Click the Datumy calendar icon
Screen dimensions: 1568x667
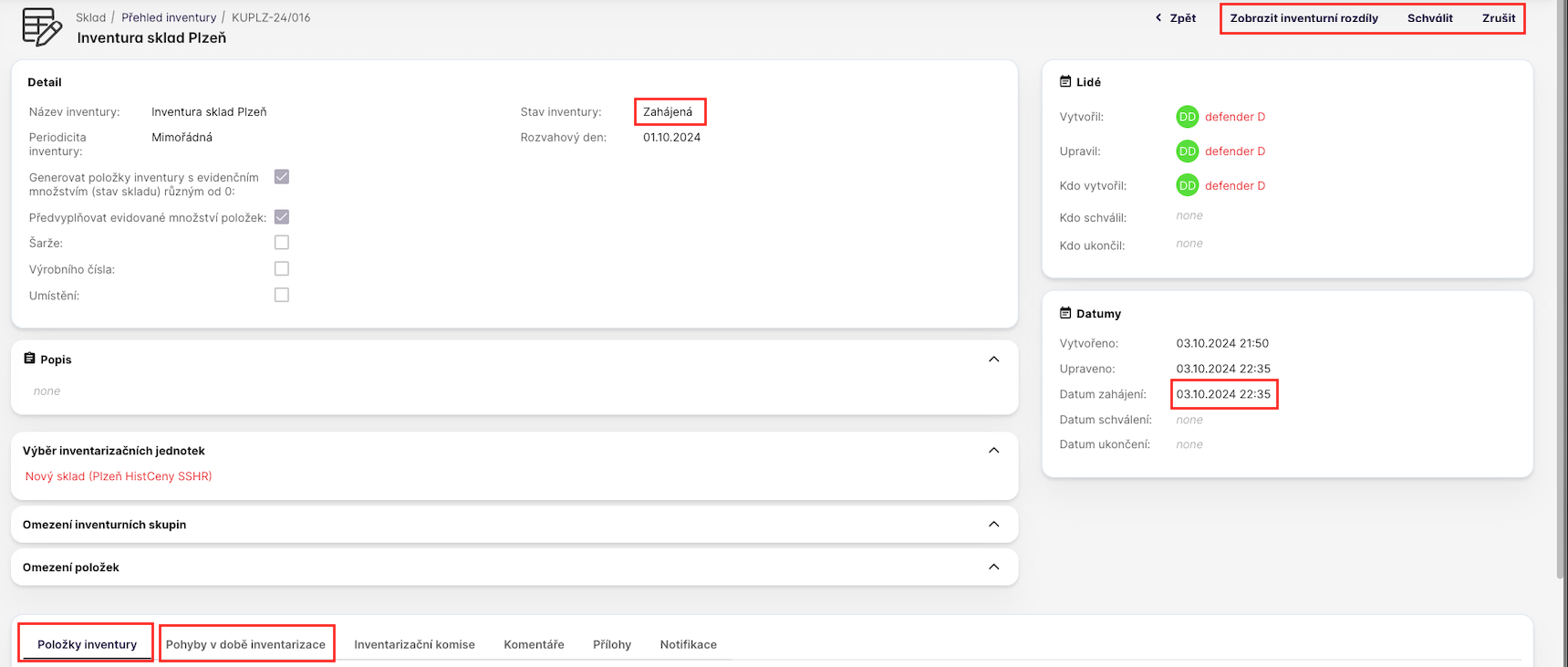point(1064,313)
